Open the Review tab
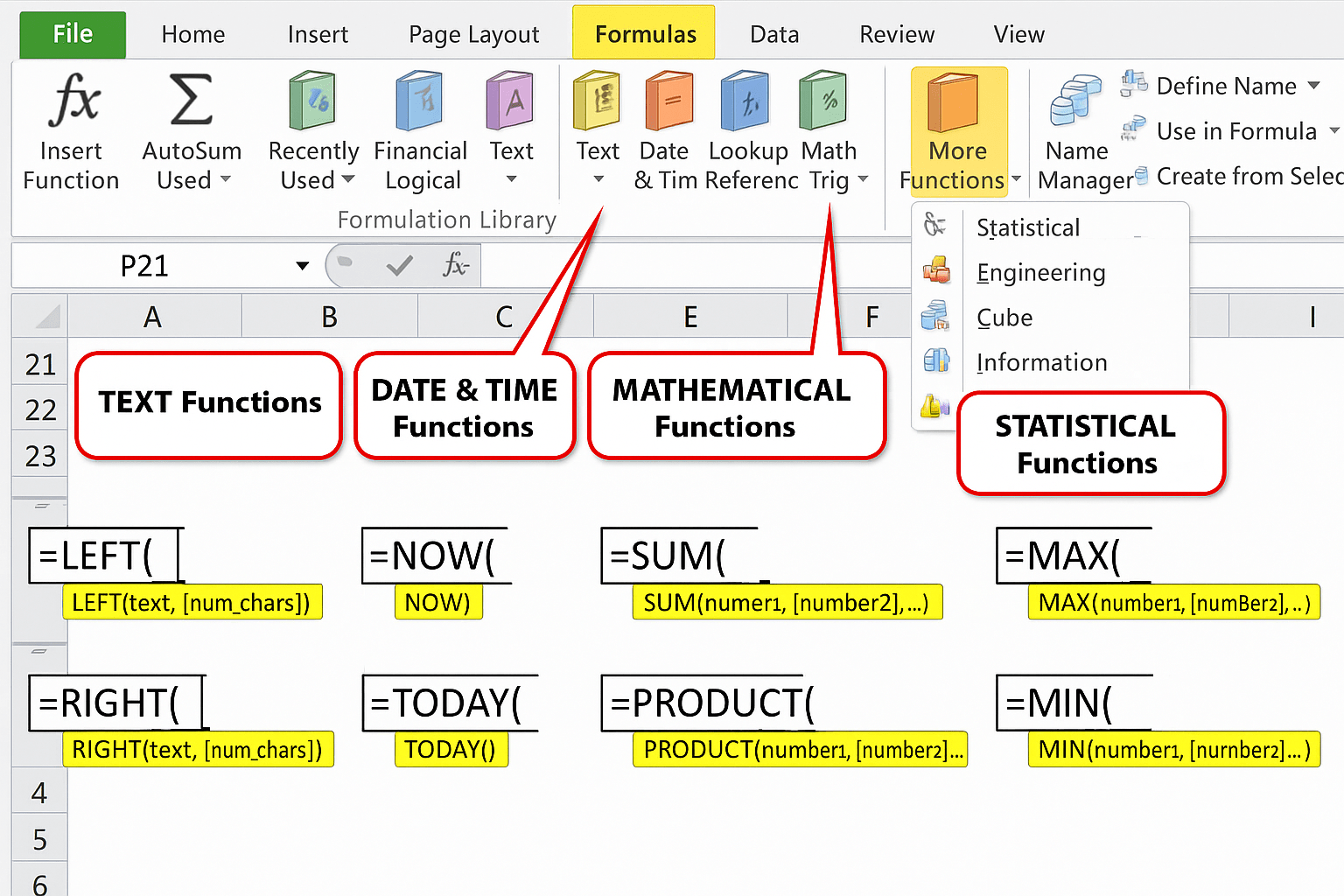 896,34
